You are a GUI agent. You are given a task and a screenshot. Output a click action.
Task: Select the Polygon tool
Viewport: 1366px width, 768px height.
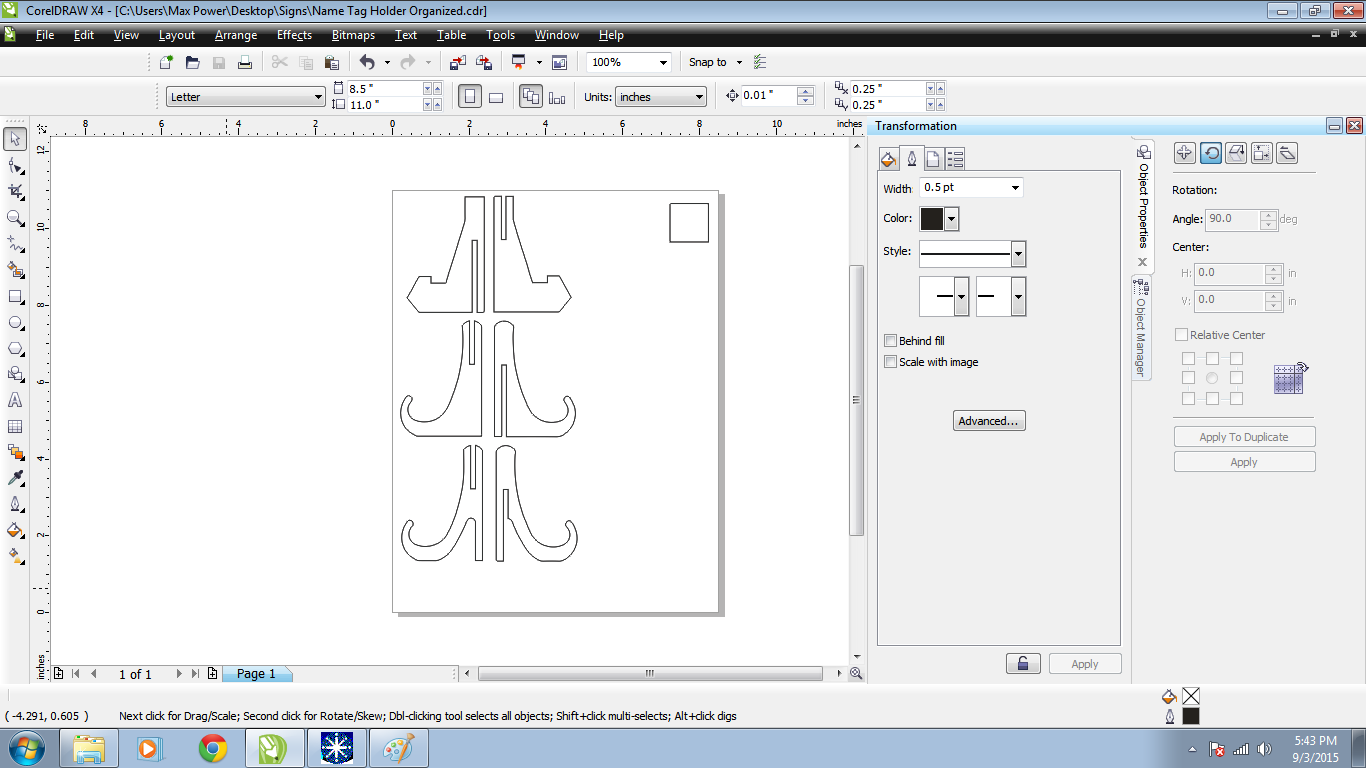(x=15, y=348)
